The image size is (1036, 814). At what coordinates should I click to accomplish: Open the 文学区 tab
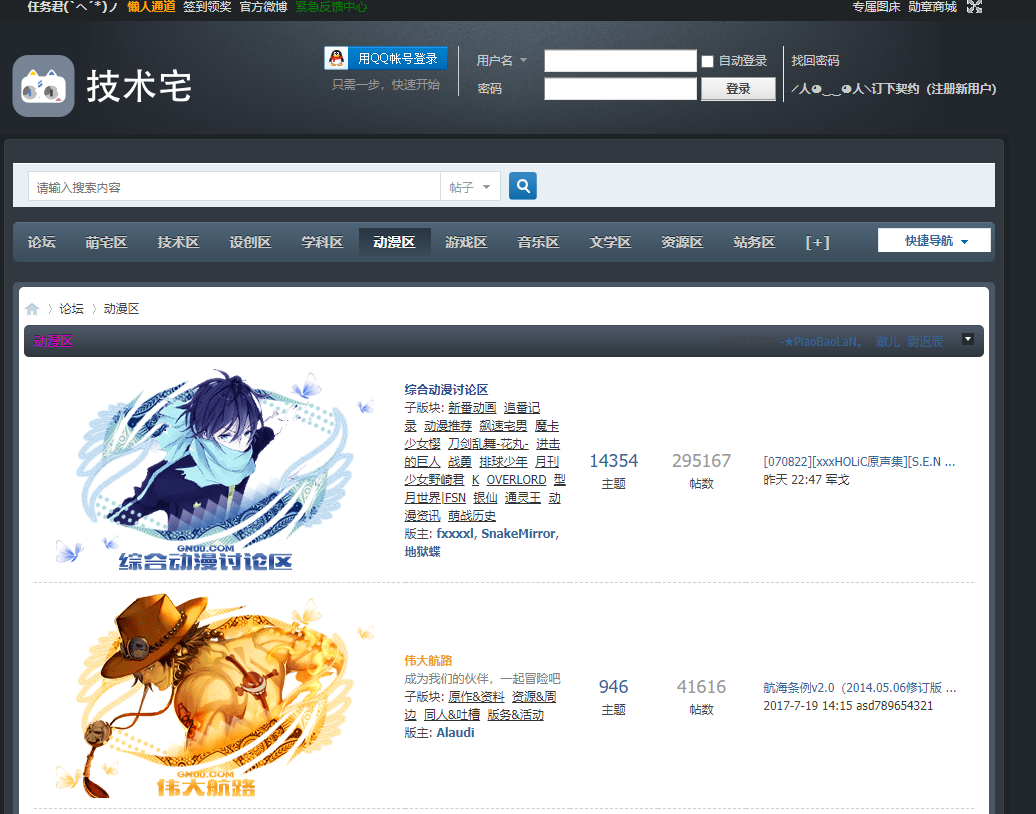(610, 242)
